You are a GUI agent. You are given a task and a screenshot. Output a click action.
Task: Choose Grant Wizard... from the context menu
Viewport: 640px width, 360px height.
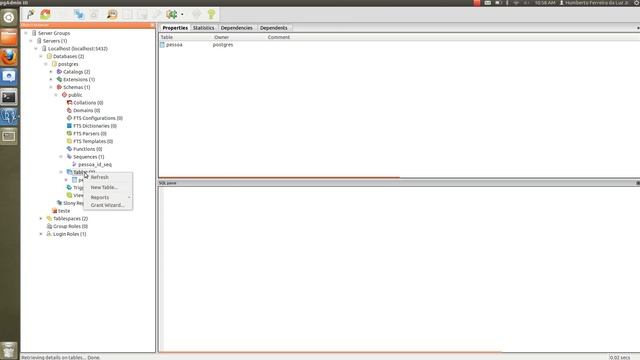click(x=108, y=205)
